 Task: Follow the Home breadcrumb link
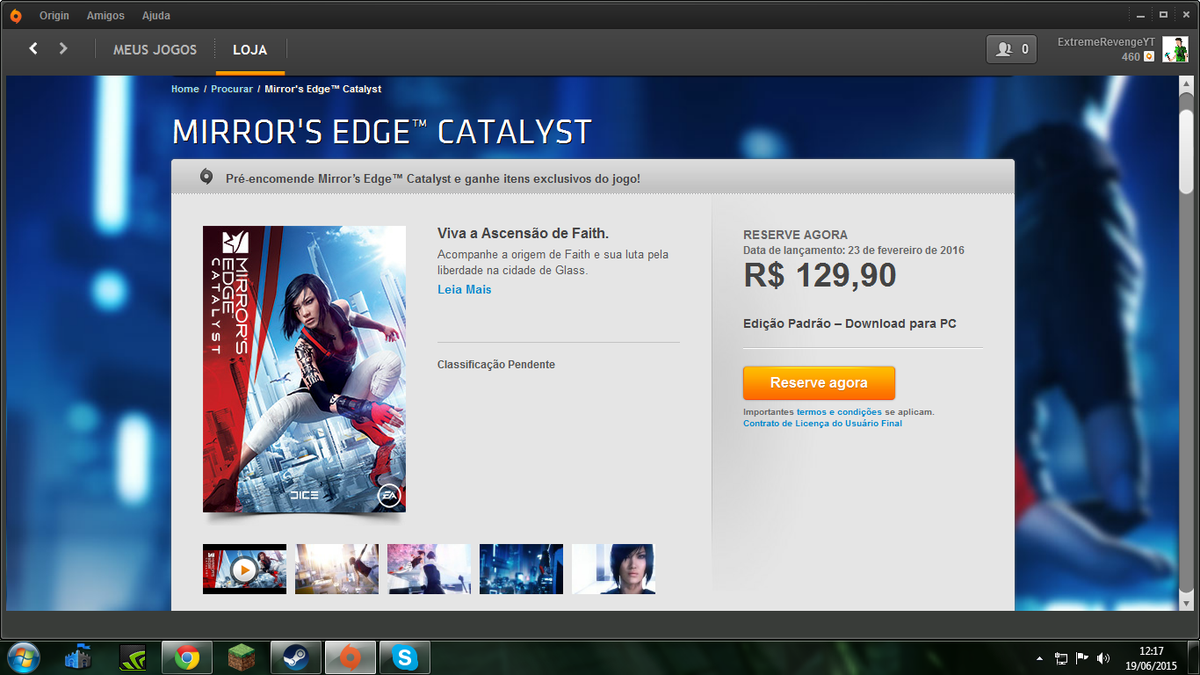[x=185, y=89]
